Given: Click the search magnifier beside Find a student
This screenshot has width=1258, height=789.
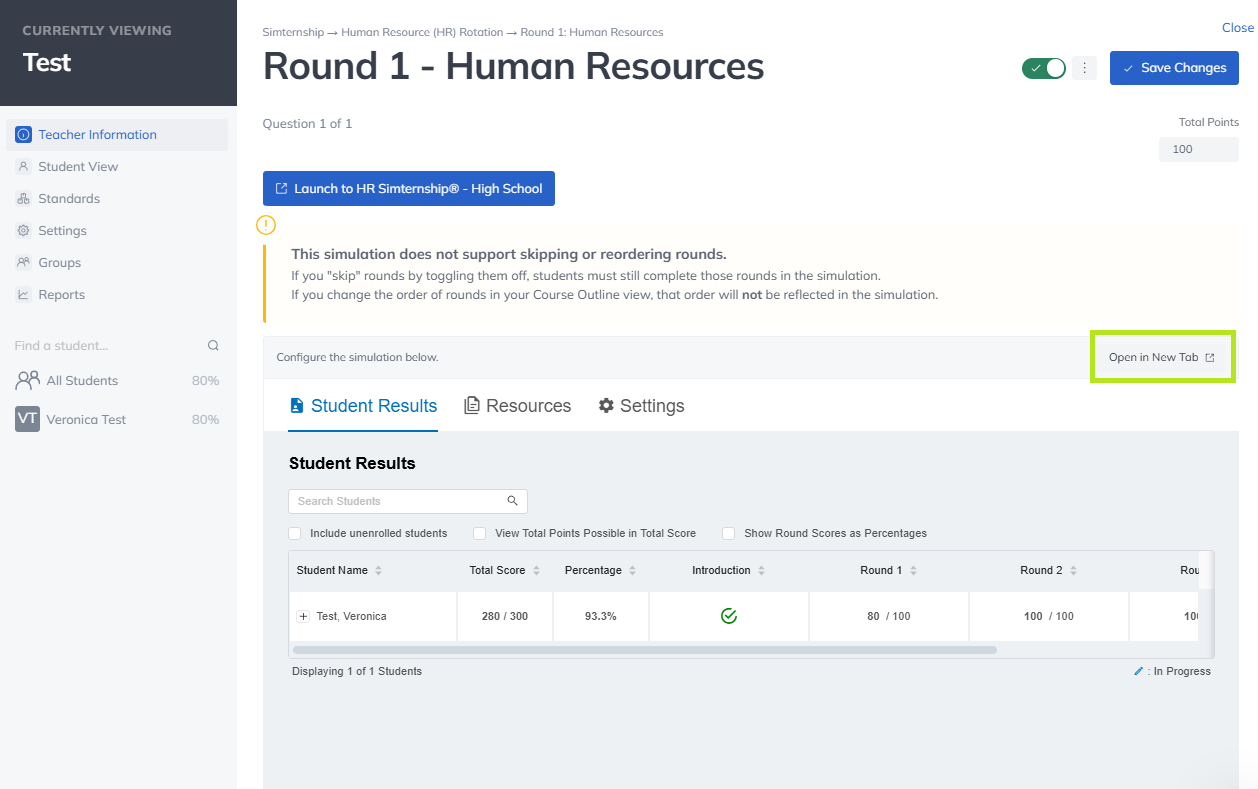Looking at the screenshot, I should click(x=213, y=346).
